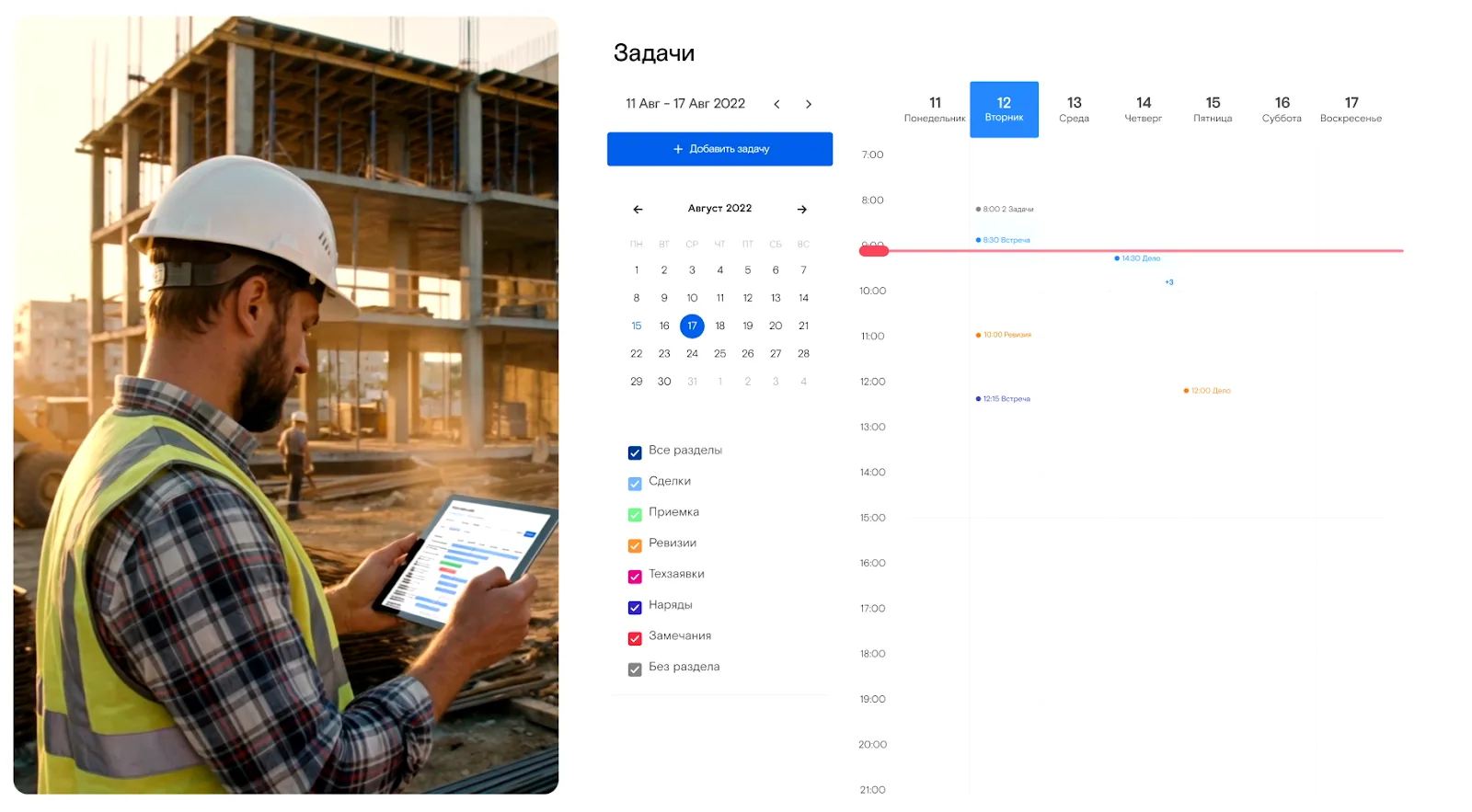Image resolution: width=1472 pixels, height=812 pixels.
Task: Click left arrow beside Август 2022
Action: coord(638,210)
